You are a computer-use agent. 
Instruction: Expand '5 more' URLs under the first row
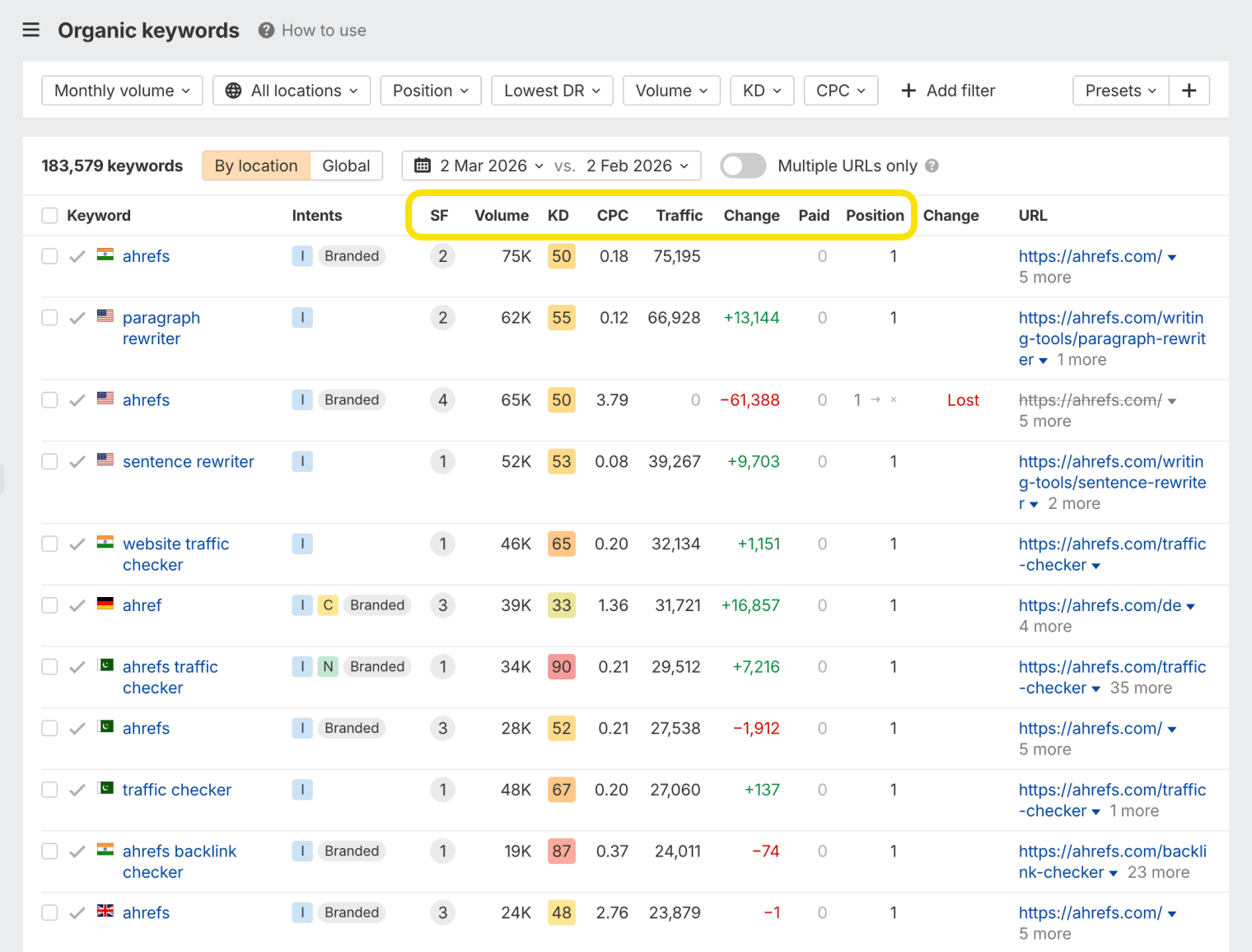(1044, 278)
